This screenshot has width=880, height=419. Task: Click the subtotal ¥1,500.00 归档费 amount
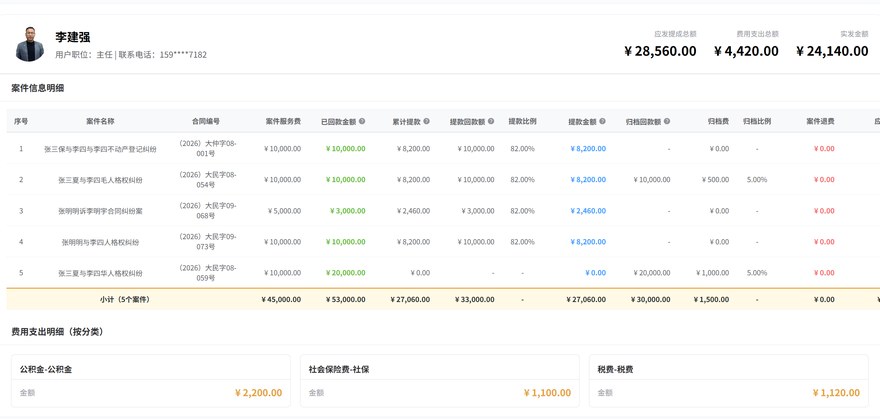tap(712, 300)
